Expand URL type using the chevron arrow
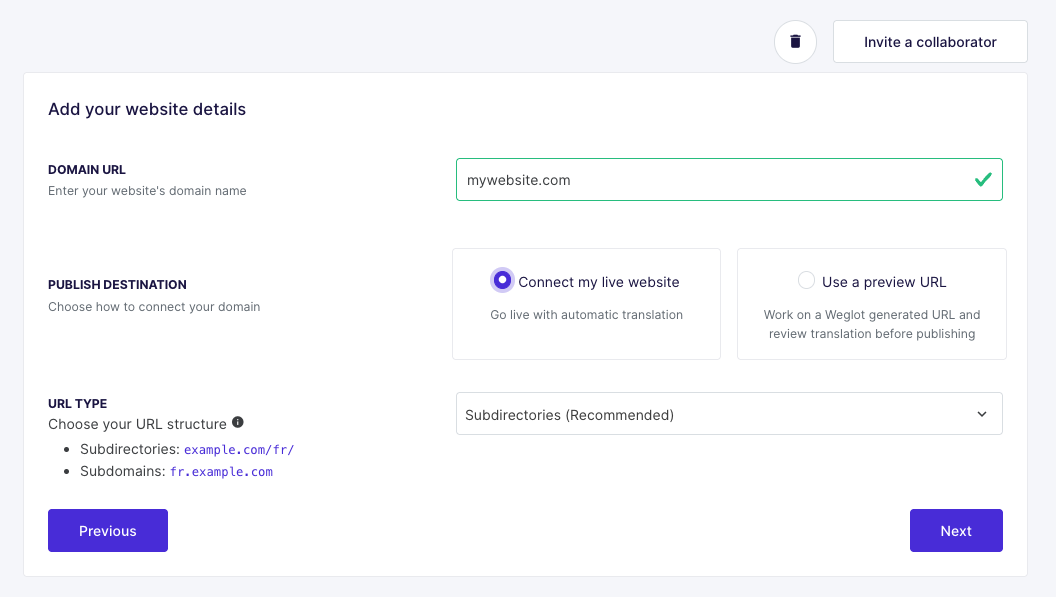1056x597 pixels. click(x=982, y=414)
